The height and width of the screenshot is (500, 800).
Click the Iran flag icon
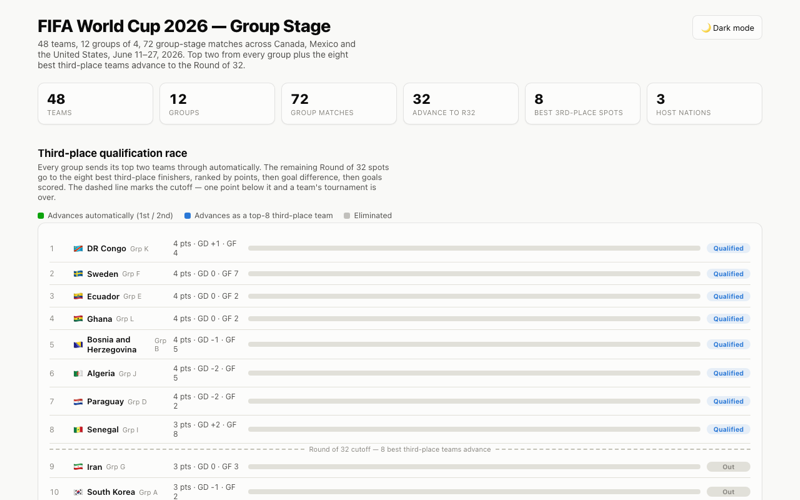click(x=78, y=467)
